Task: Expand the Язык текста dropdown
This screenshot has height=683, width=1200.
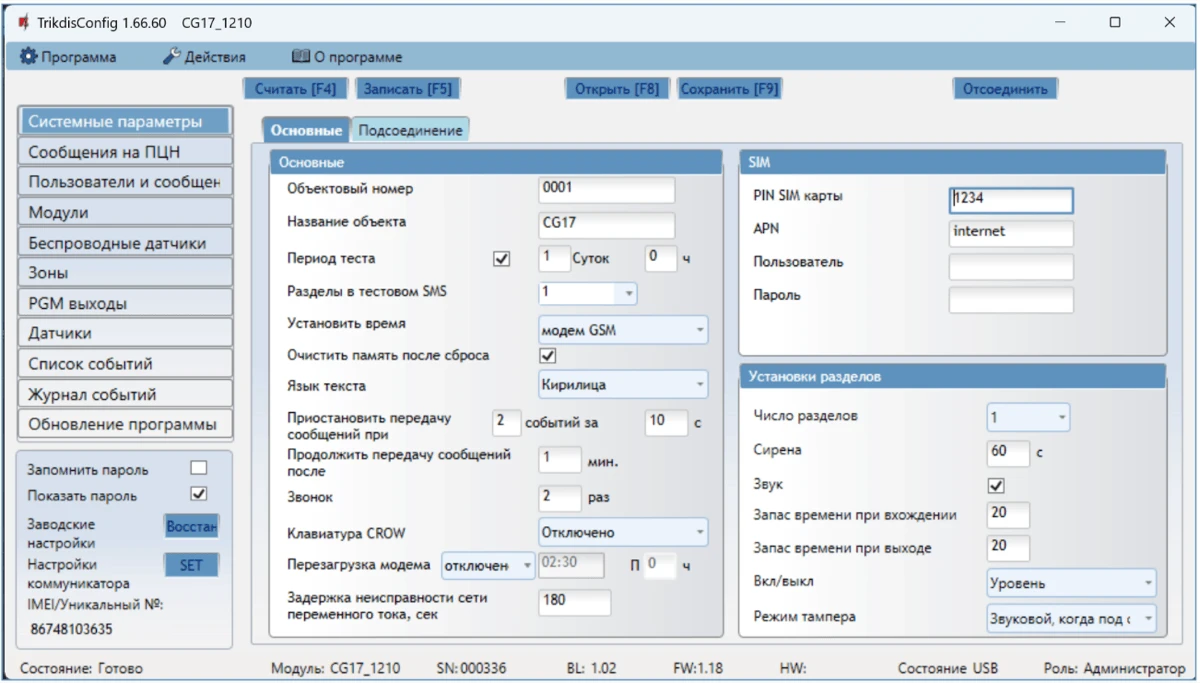Action: coord(623,384)
